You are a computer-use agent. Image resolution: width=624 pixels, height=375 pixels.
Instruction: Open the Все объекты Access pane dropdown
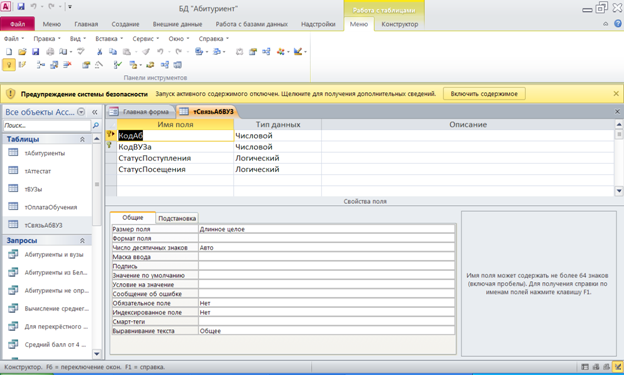(x=81, y=112)
